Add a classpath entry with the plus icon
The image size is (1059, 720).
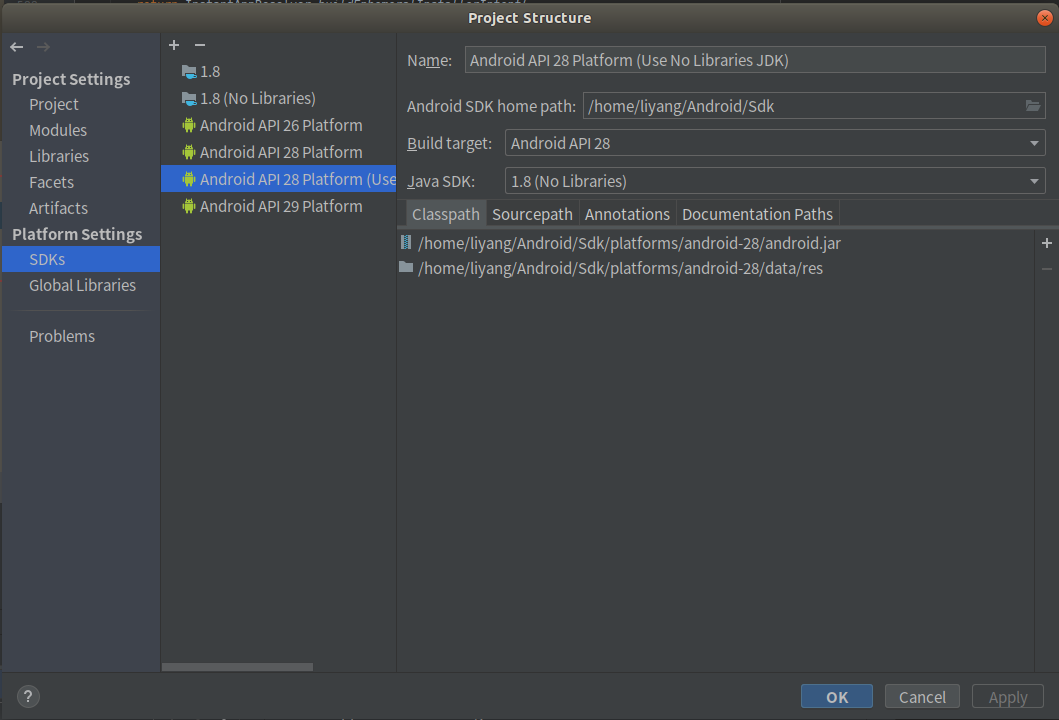click(x=1046, y=242)
